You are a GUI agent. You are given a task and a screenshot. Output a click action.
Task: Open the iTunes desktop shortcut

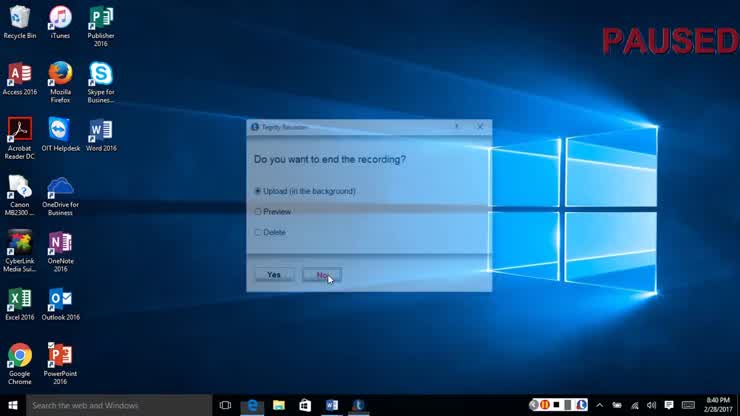pyautogui.click(x=60, y=18)
